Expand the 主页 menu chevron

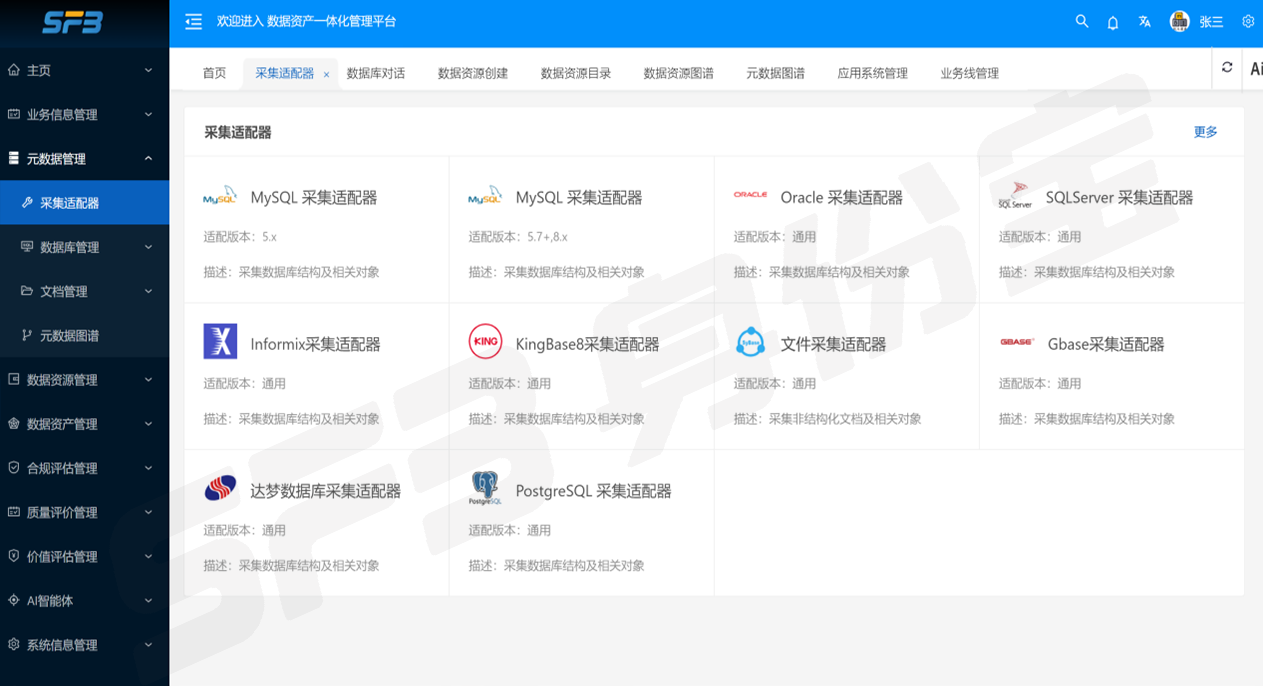click(148, 70)
